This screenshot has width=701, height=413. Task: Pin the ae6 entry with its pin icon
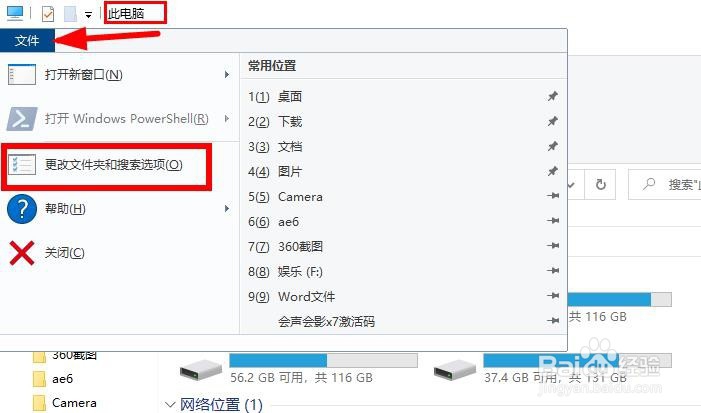[x=553, y=220]
